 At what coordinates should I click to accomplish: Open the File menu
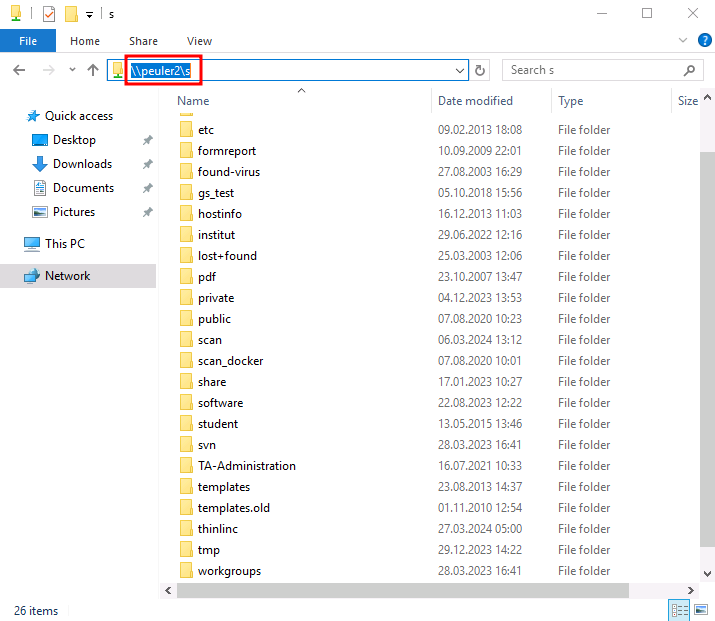28,41
